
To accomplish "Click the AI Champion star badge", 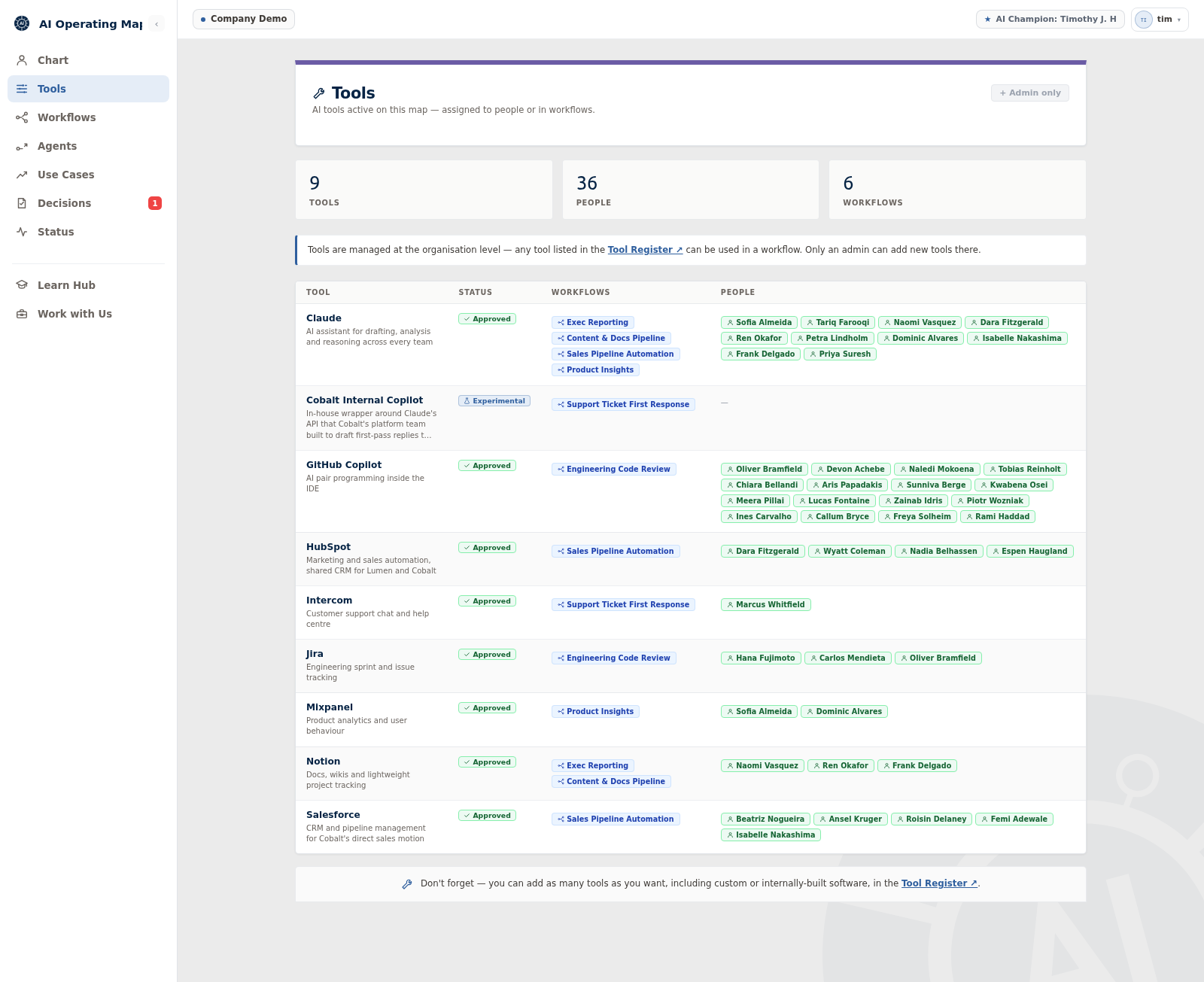I will click(x=1050, y=19).
